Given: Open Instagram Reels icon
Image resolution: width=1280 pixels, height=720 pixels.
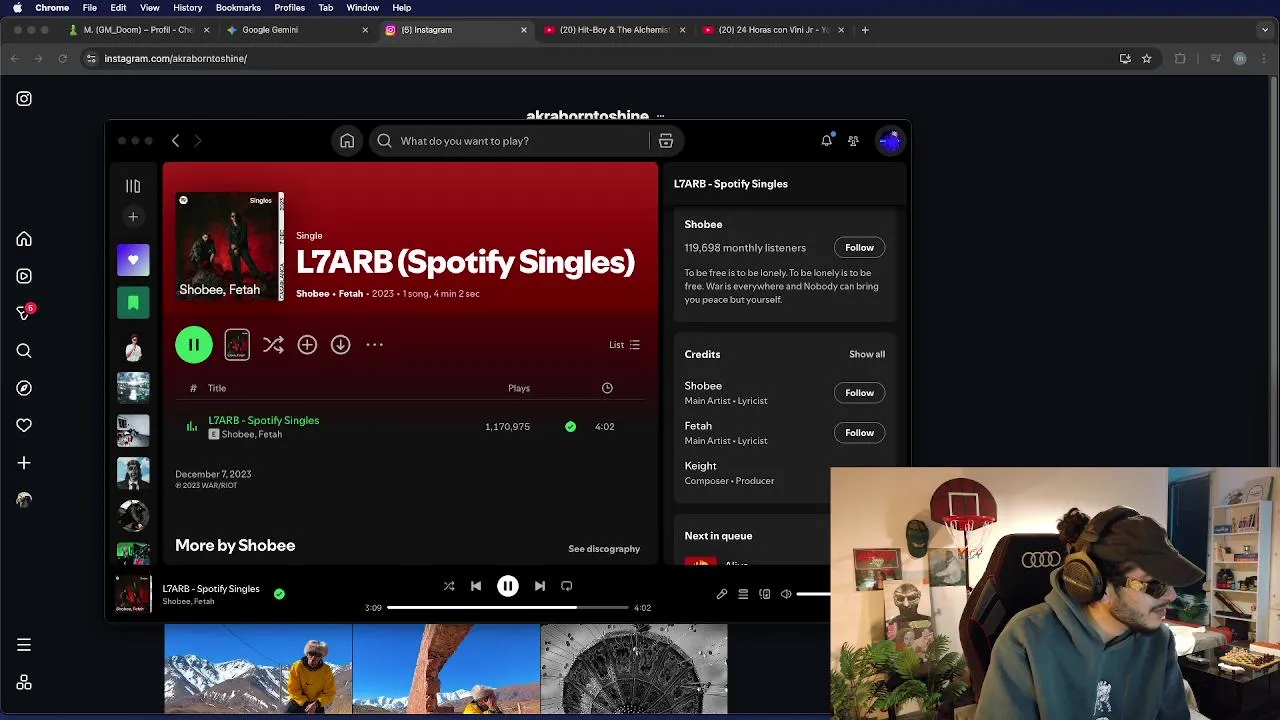Looking at the screenshot, I should point(24,276).
